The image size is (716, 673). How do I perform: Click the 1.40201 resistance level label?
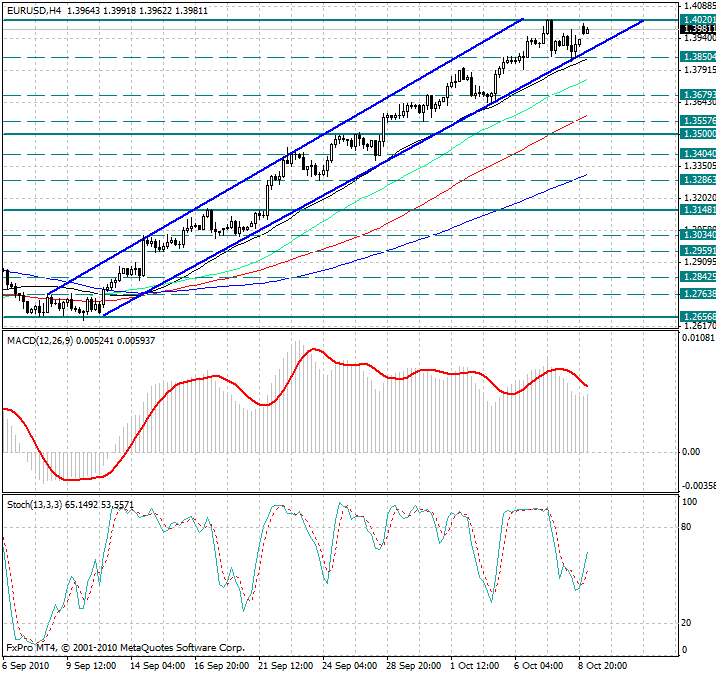(x=697, y=19)
